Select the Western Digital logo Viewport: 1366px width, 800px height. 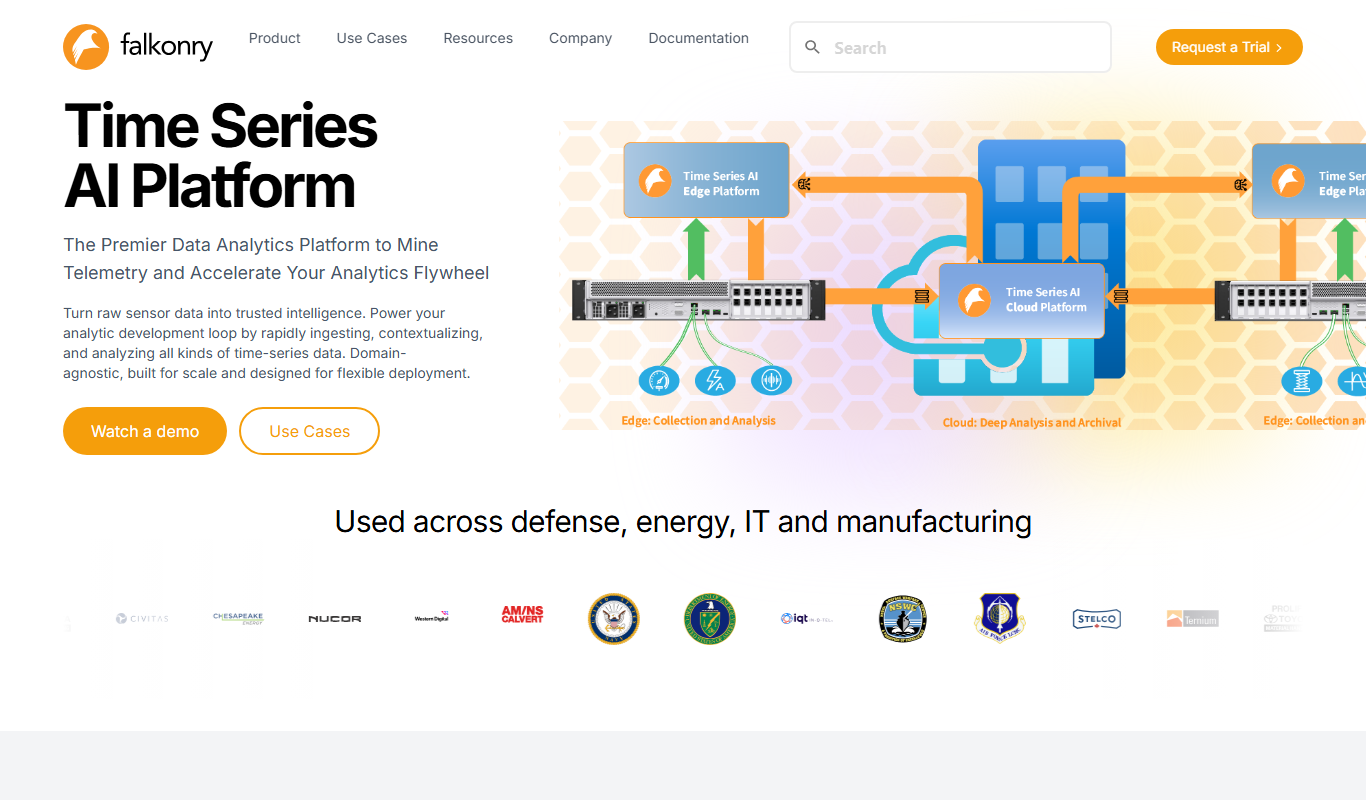point(431,618)
